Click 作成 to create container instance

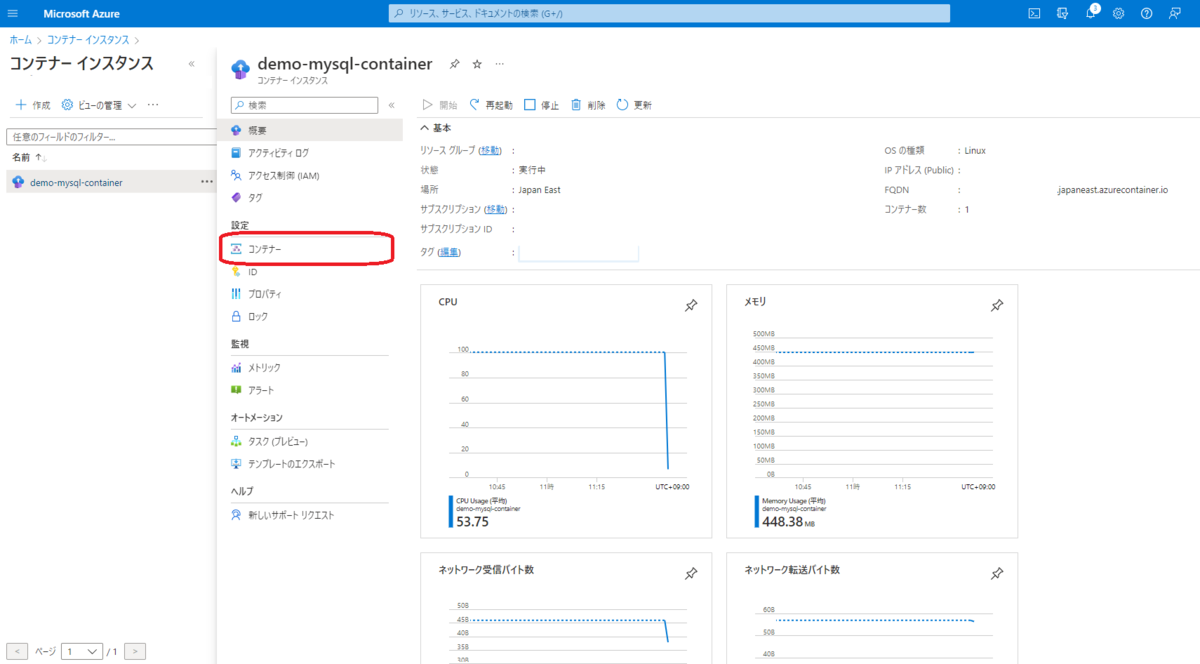click(32, 105)
